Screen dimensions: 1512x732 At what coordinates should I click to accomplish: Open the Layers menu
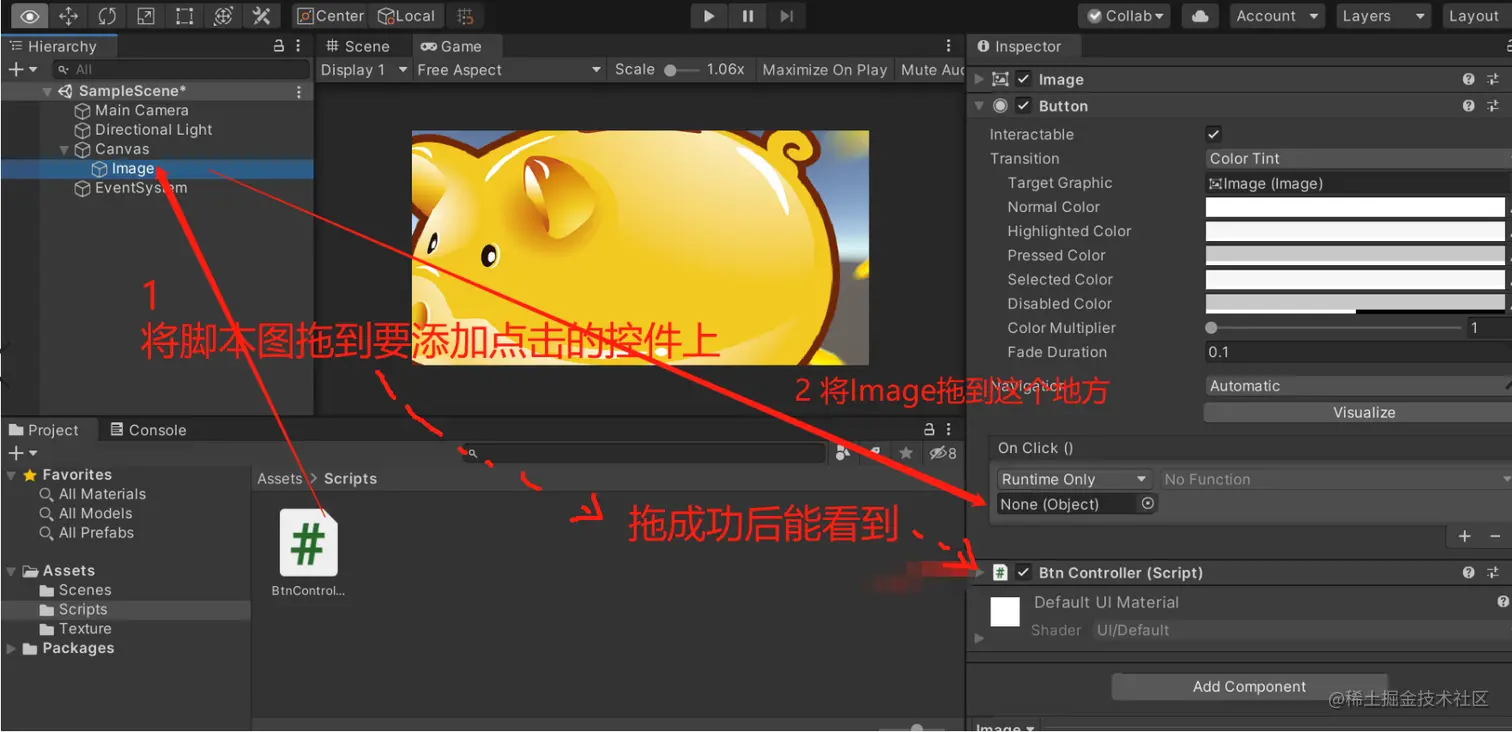(x=1382, y=16)
